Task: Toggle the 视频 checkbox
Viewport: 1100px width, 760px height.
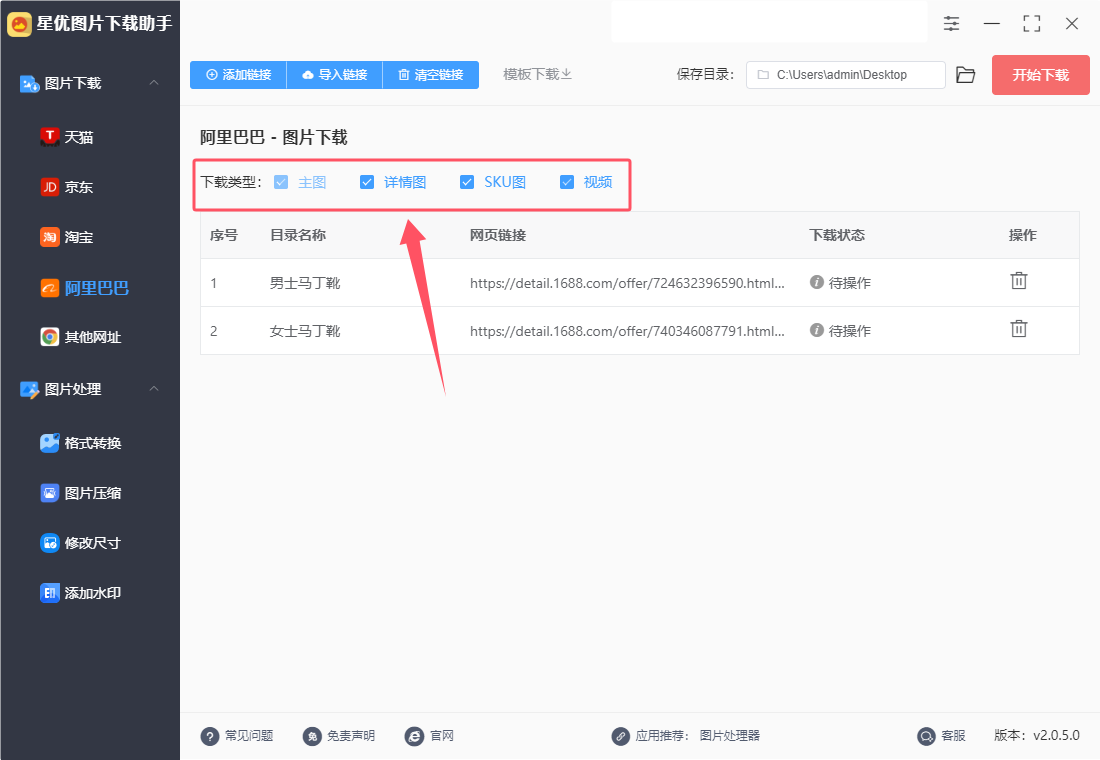Action: point(567,182)
